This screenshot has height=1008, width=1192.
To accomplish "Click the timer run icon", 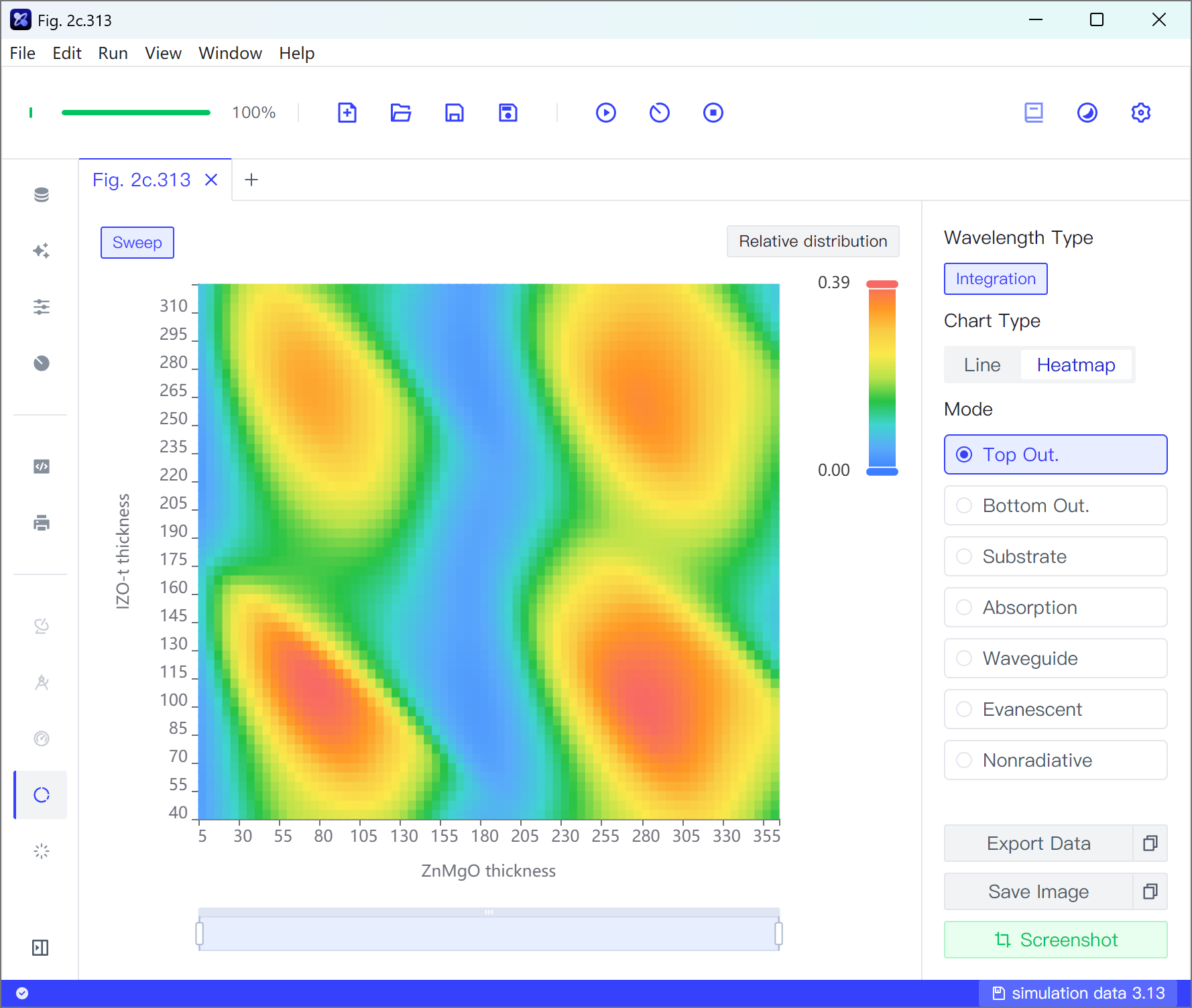I will (x=660, y=113).
